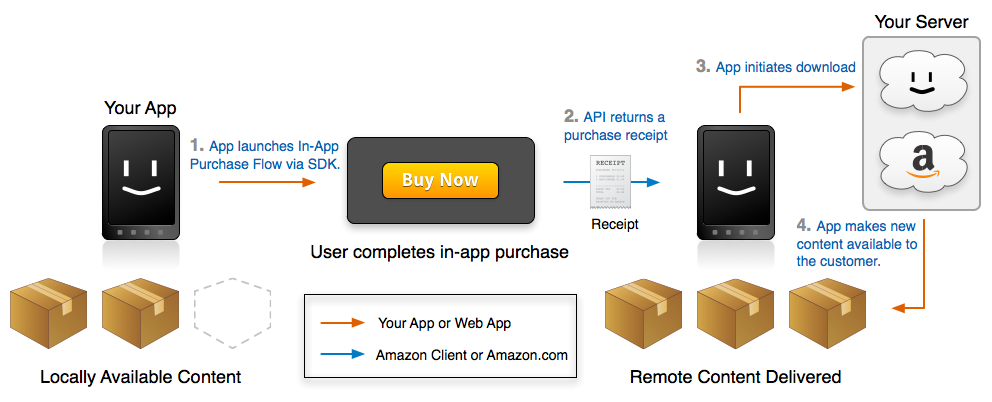The image size is (992, 402).
Task: Select the dashed empty box placeholder
Action: point(227,308)
